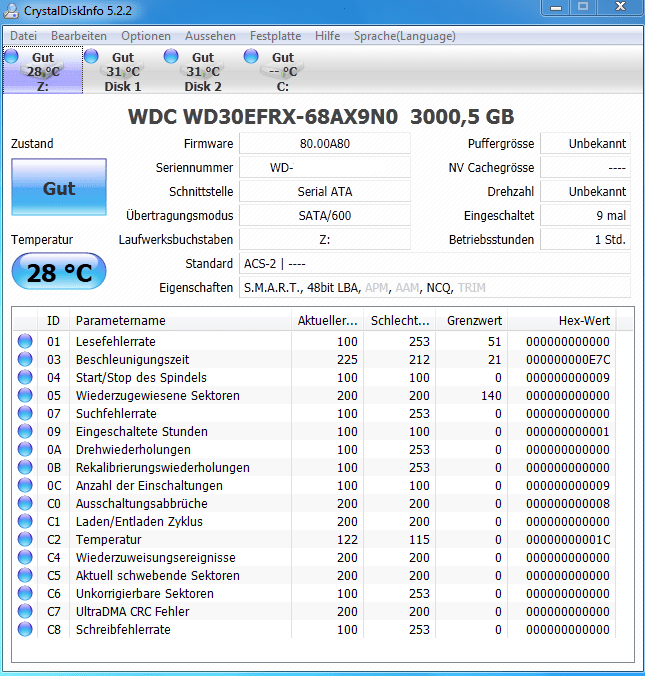This screenshot has width=645, height=676.
Task: Click the status orb for Rekalibrierungswiederholungen
Action: [x=25, y=467]
